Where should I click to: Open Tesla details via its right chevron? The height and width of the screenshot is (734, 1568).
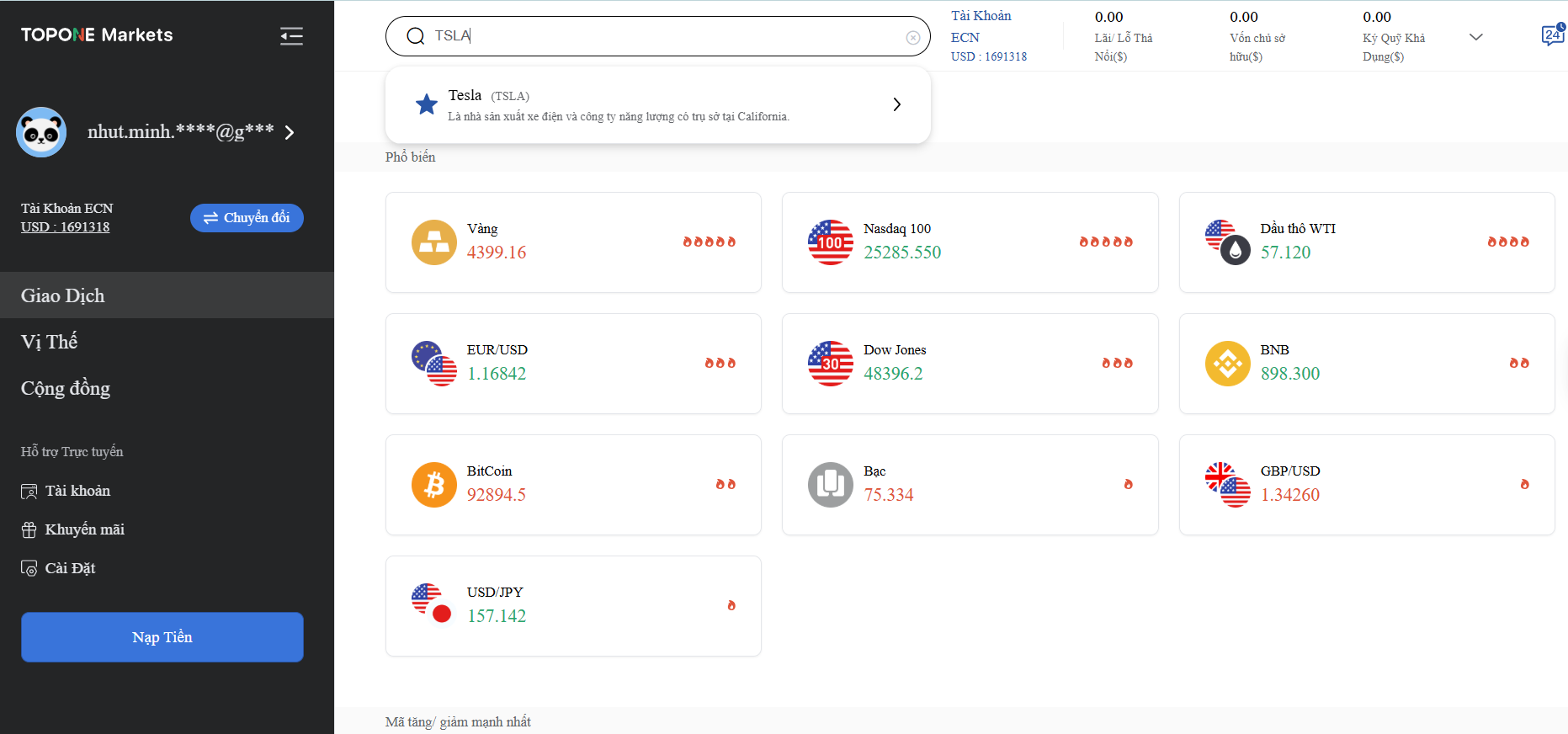(896, 104)
